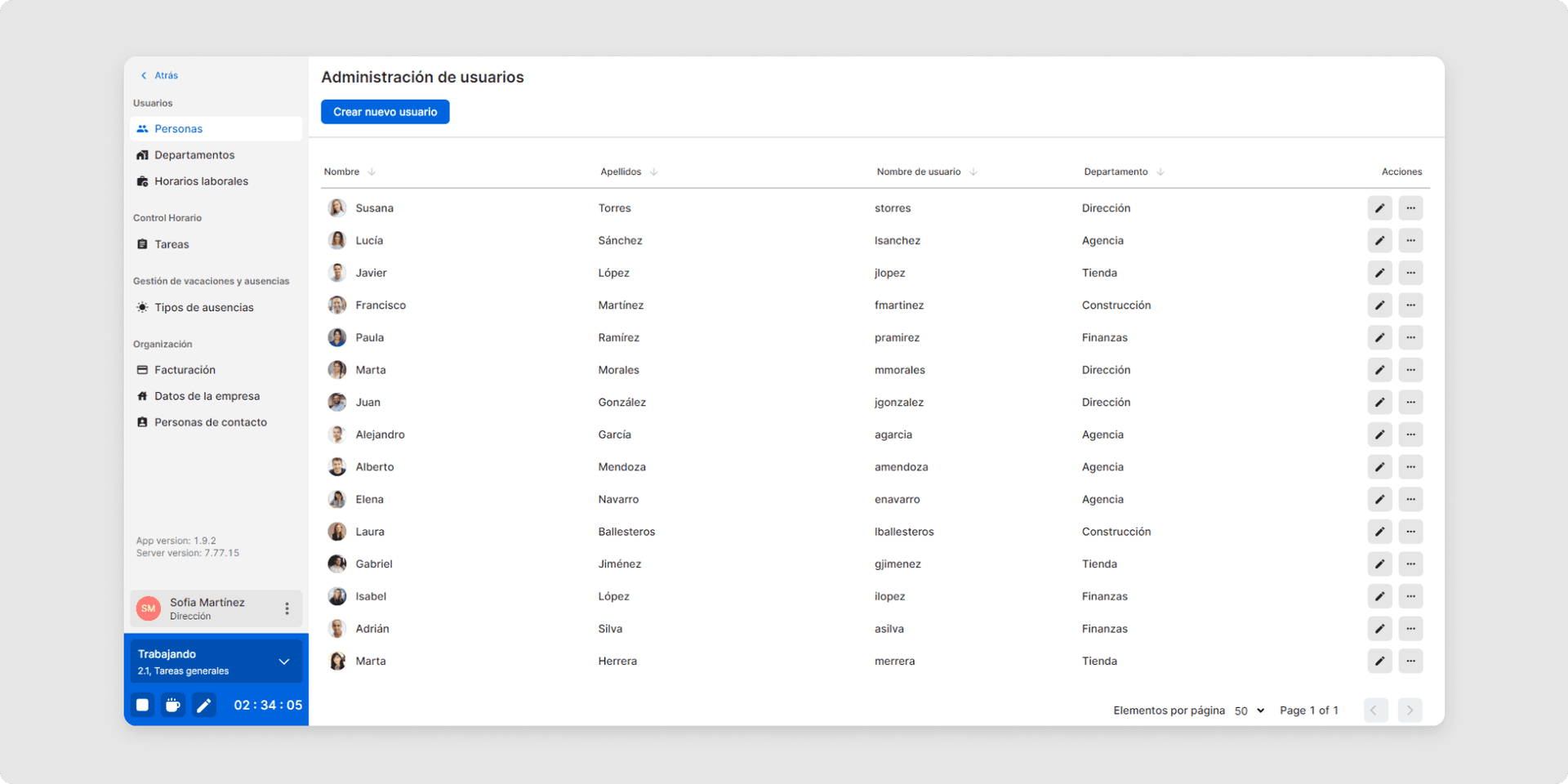Open Departamentos in the sidebar
Viewport: 1568px width, 784px height.
point(194,155)
